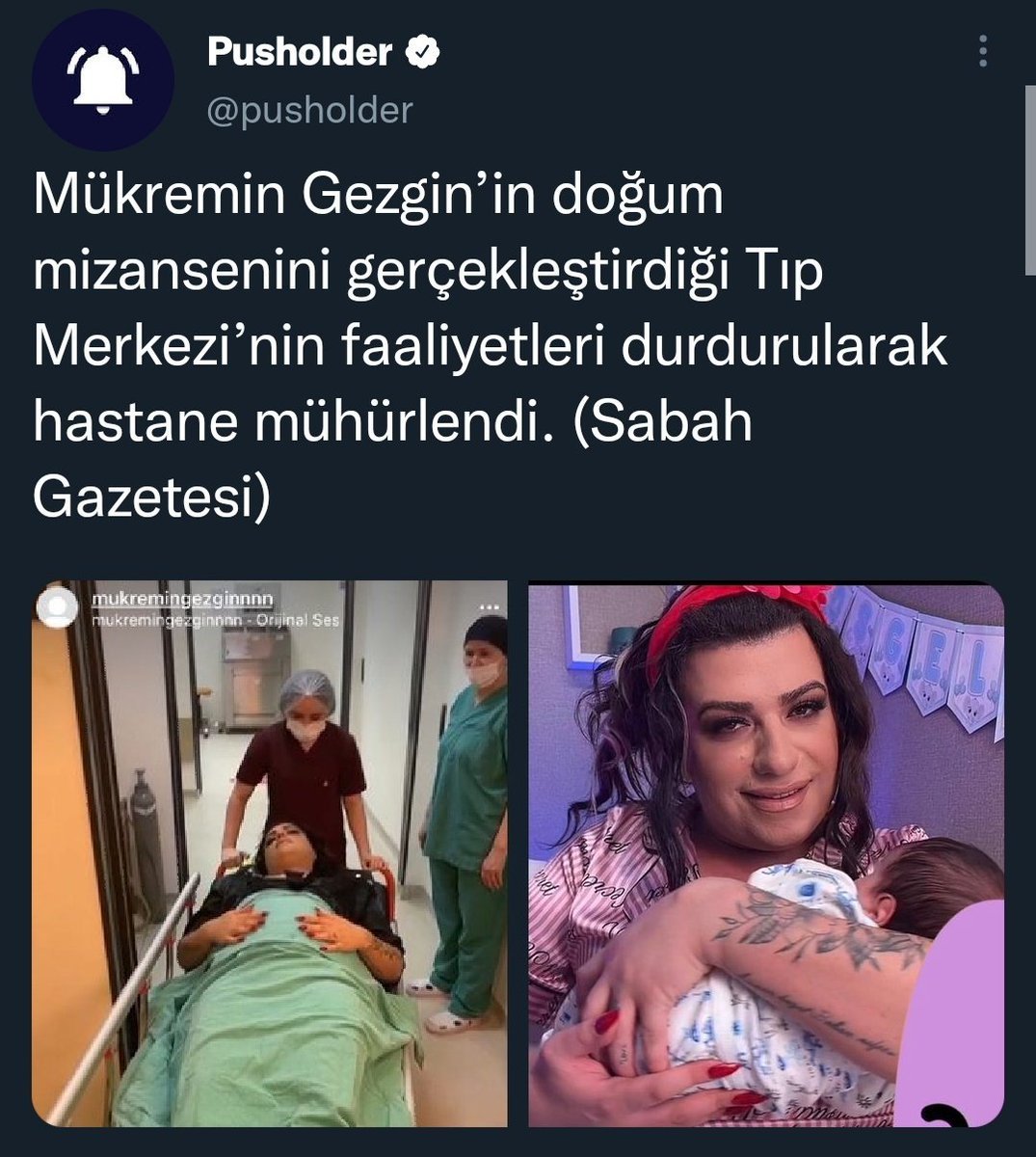Click the '(Sabah Gazetesi)' source mention
Image resolution: width=1036 pixels, height=1157 pixels.
tap(393, 463)
